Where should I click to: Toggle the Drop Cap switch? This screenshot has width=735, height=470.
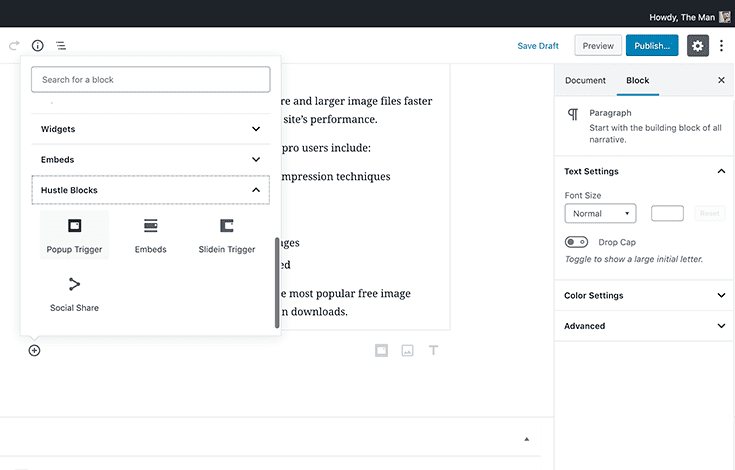(577, 242)
